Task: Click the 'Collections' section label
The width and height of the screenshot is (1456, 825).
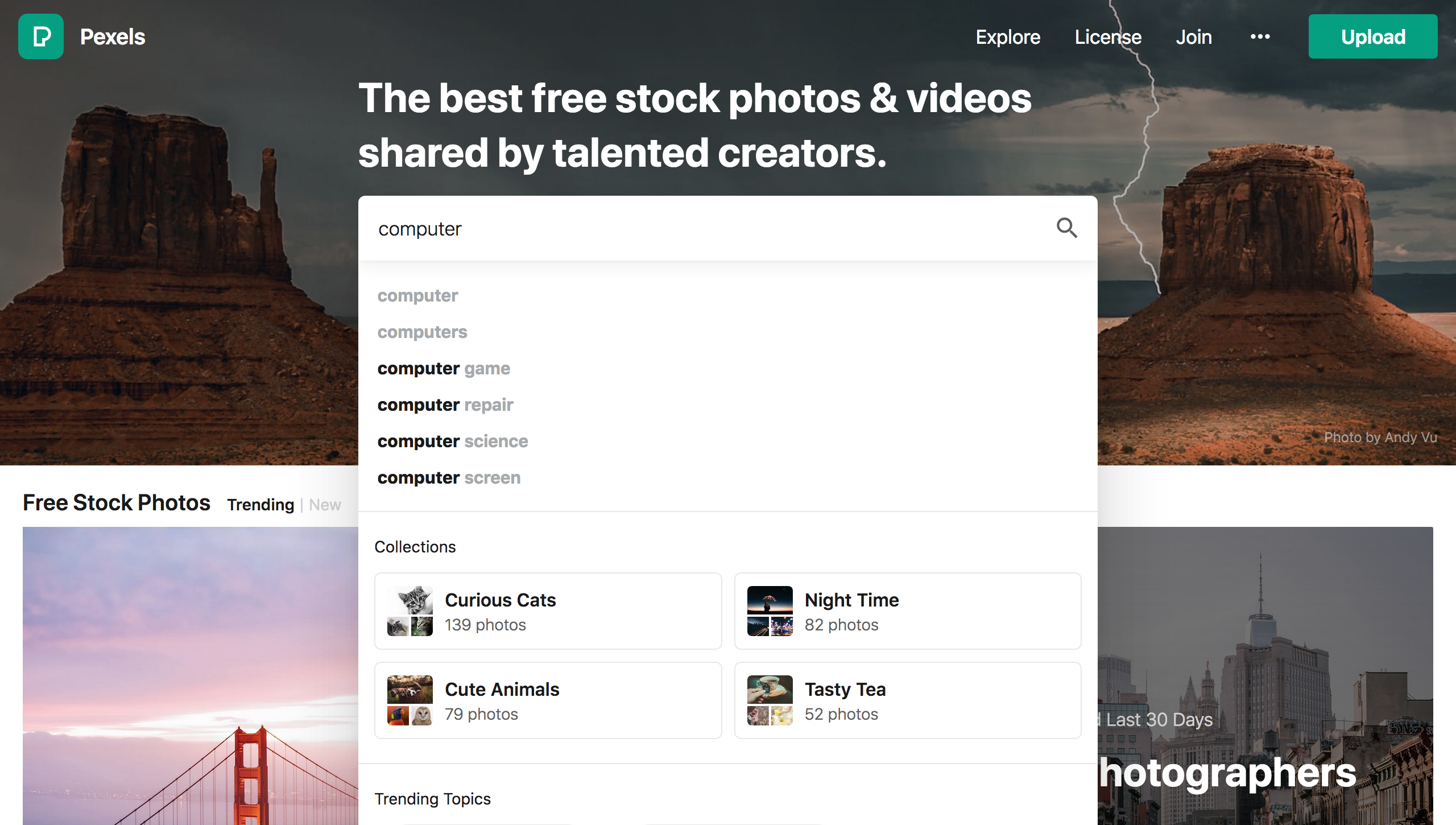Action: 415,547
